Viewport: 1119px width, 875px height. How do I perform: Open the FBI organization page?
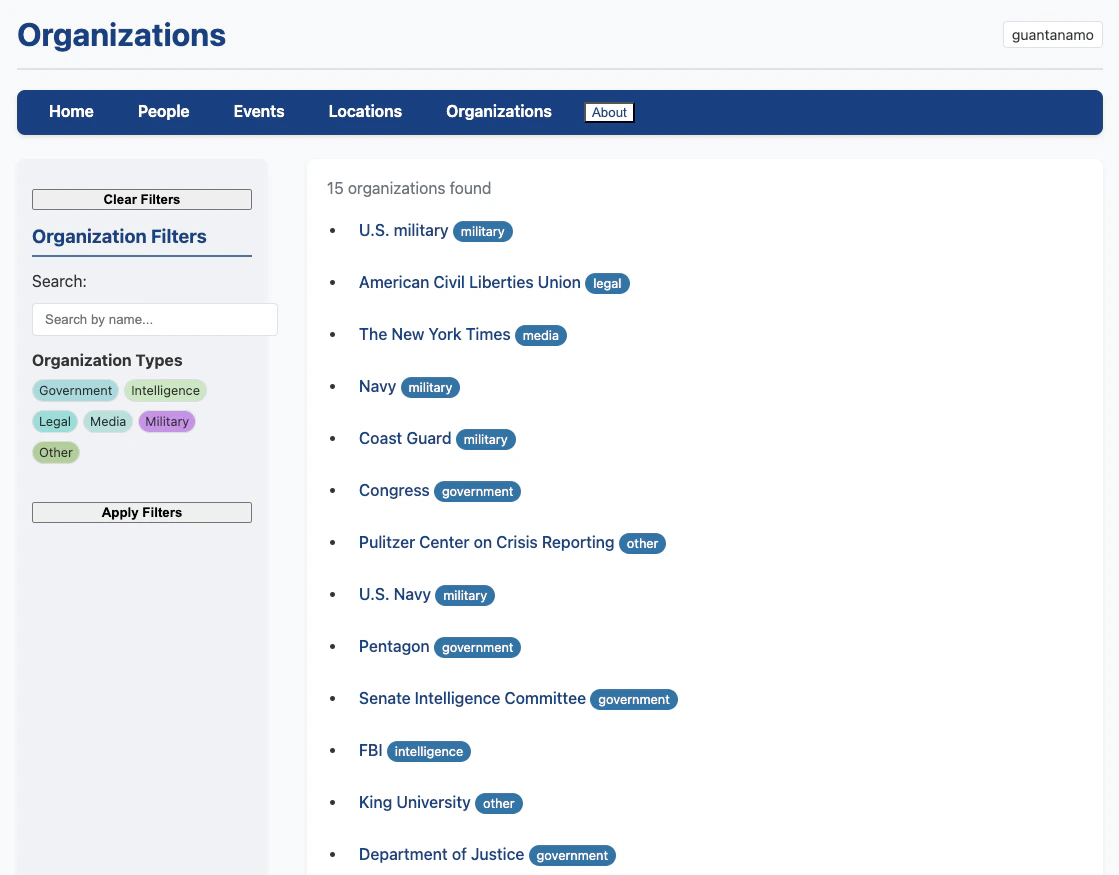click(x=371, y=750)
